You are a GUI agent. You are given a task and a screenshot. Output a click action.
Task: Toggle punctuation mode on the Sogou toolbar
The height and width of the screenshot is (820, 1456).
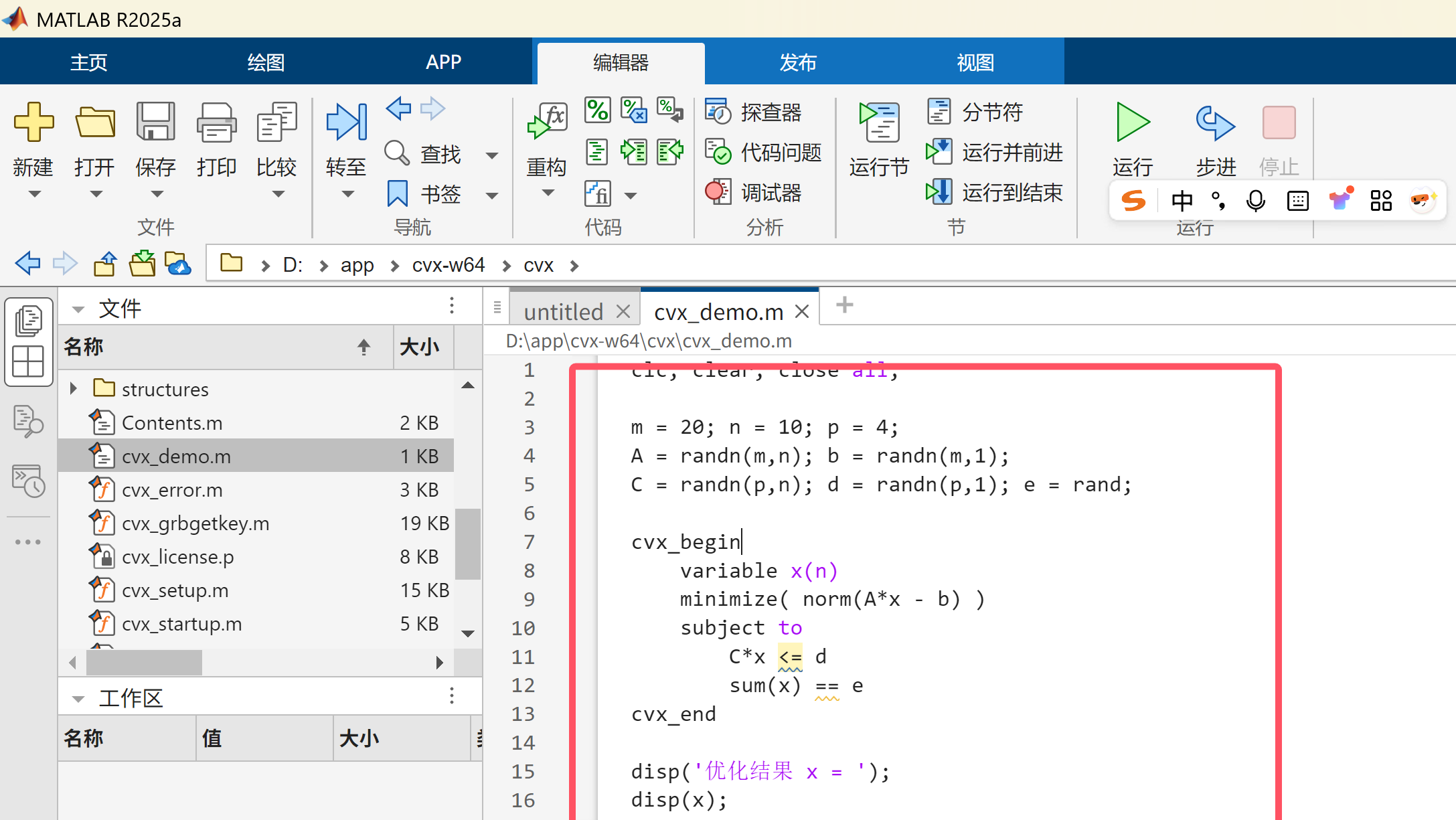1218,199
